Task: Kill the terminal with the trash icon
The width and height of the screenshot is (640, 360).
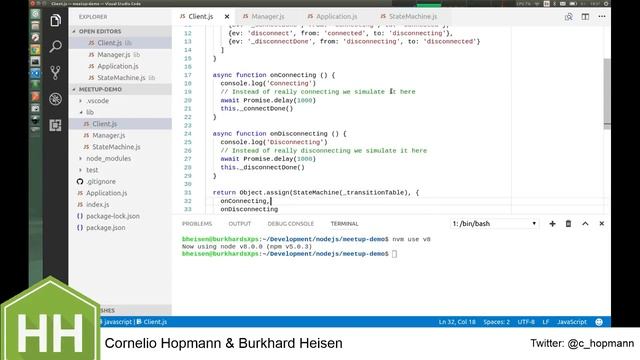Action: [x=568, y=224]
